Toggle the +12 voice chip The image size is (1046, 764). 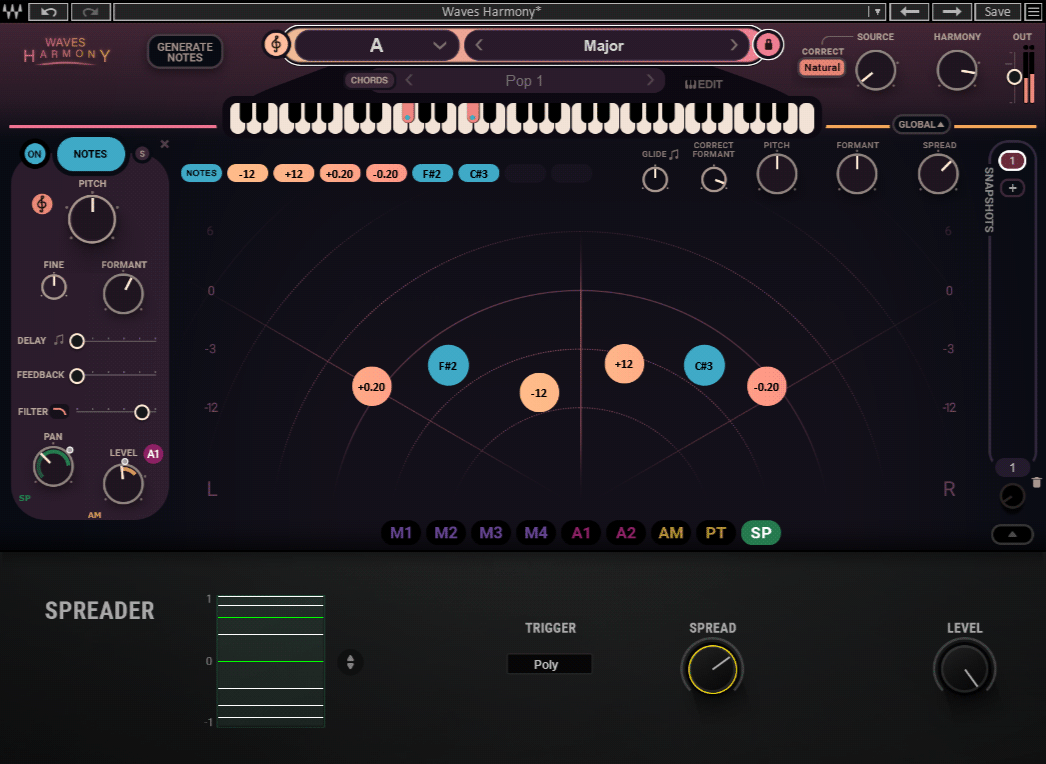(x=294, y=173)
